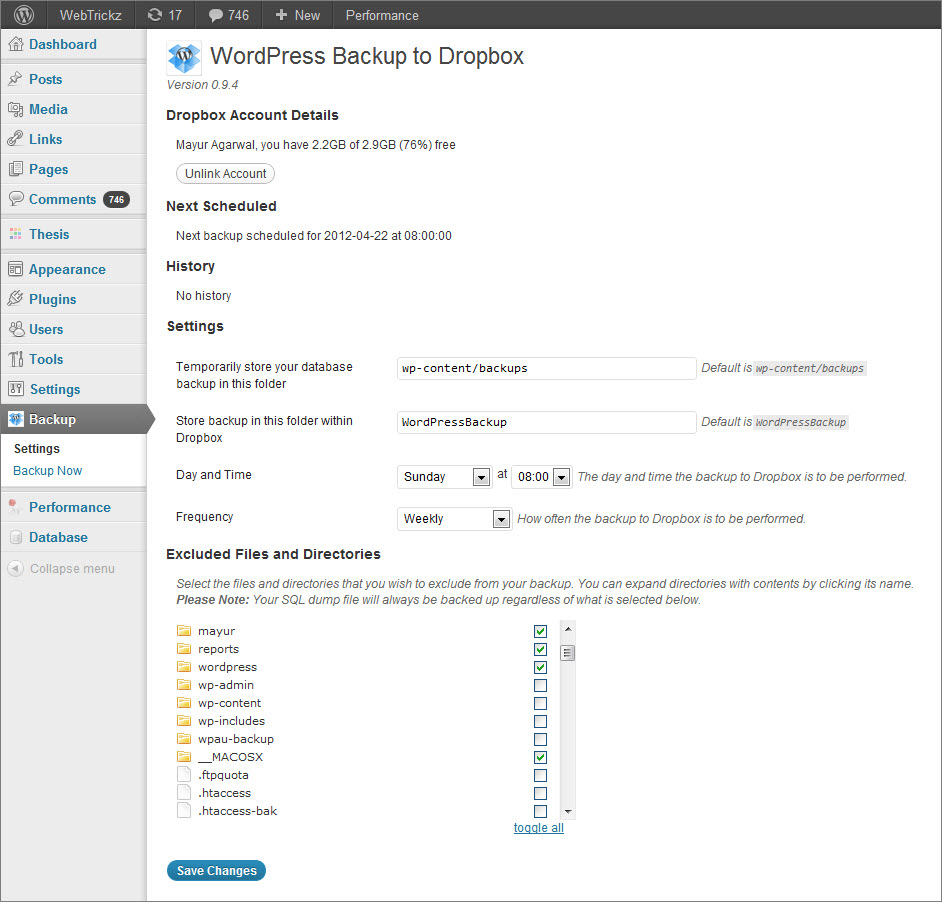Click the 746 comments count badge

(x=117, y=200)
